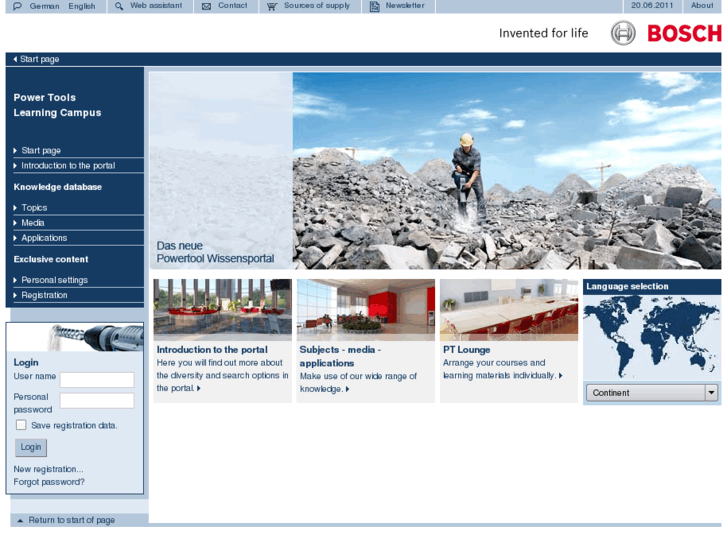The width and height of the screenshot is (727, 545).
Task: Click the arrow bullet next to Personal settings
Action: coord(15,280)
